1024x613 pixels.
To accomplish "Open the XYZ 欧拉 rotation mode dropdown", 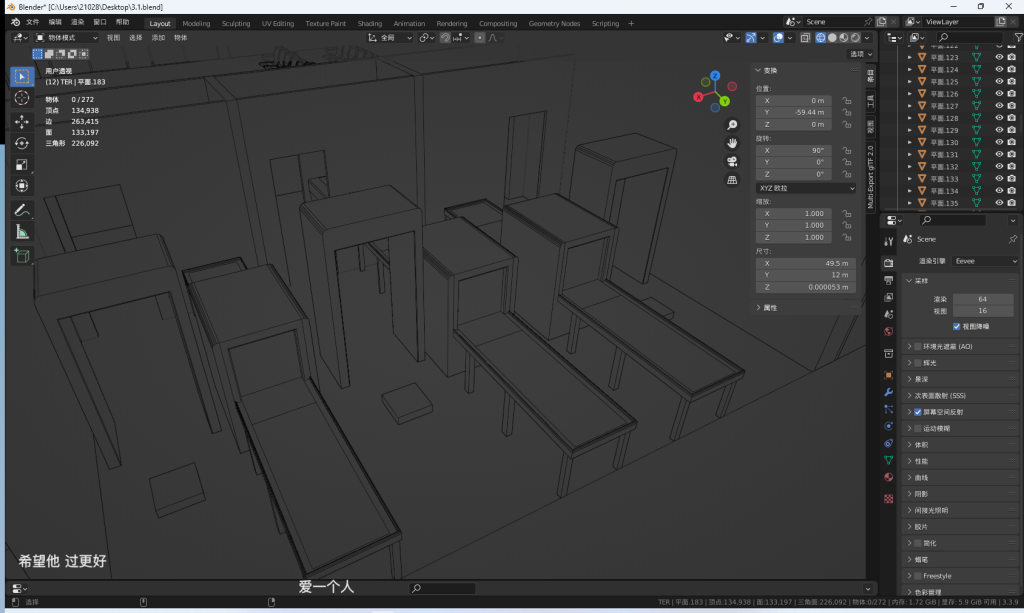I will point(806,188).
